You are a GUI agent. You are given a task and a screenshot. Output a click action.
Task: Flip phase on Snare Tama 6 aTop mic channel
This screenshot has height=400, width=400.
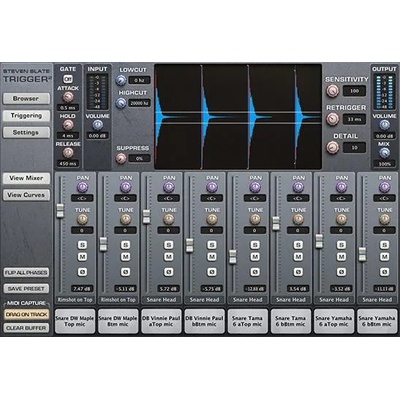click(255, 272)
